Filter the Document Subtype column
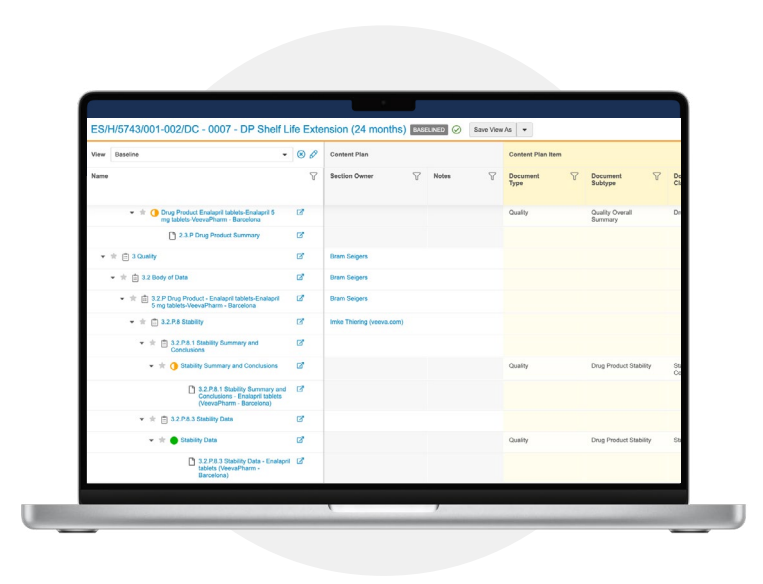 656,176
